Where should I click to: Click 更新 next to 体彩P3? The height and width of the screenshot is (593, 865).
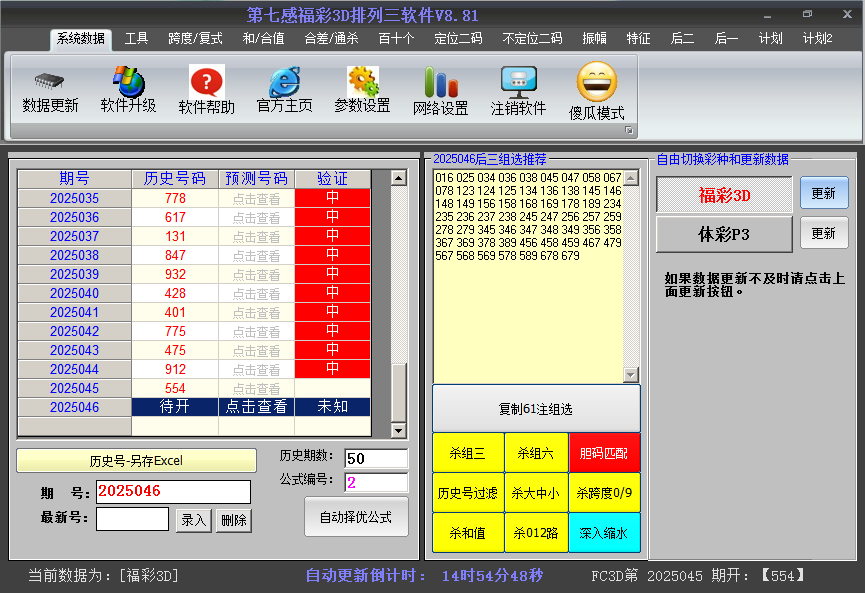[824, 233]
